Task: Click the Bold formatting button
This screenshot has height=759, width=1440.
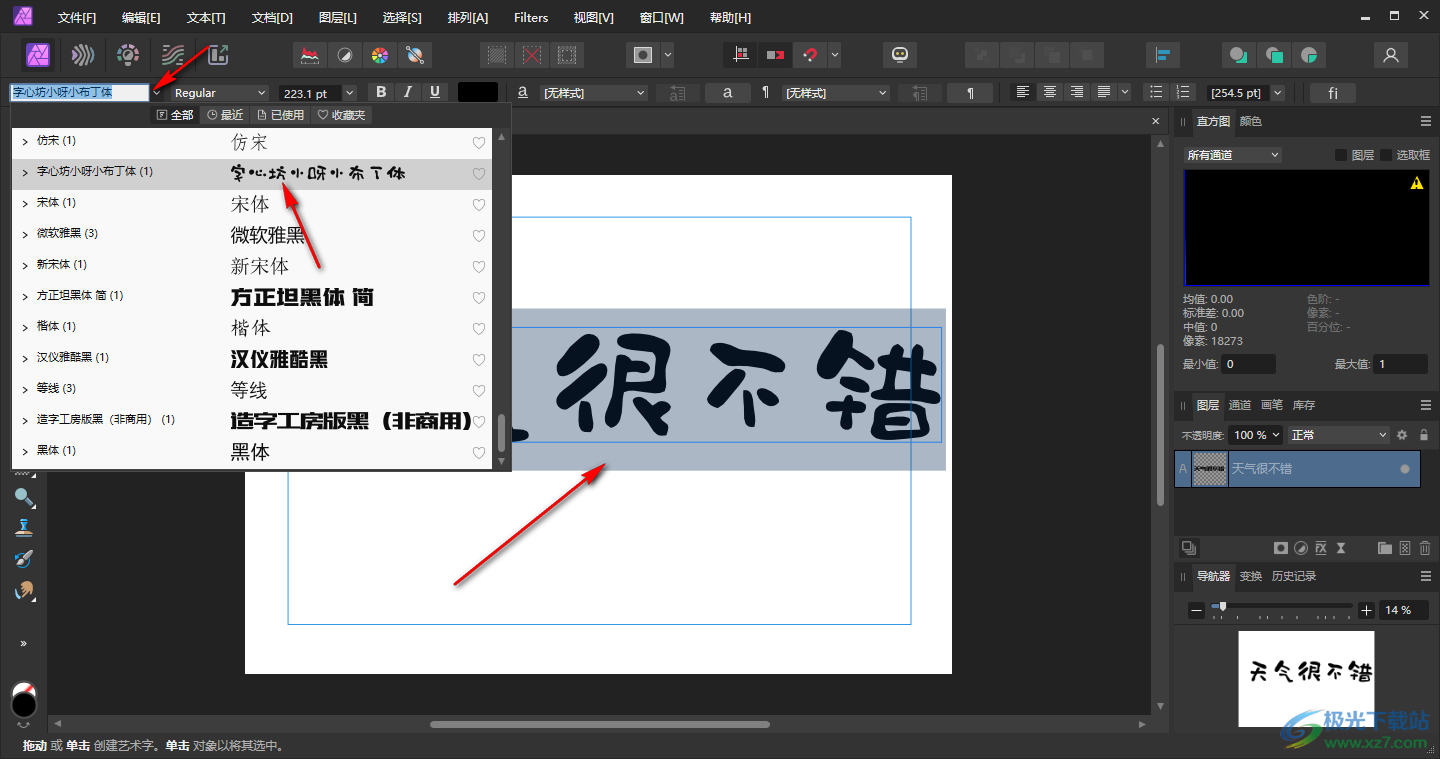Action: pyautogui.click(x=381, y=93)
